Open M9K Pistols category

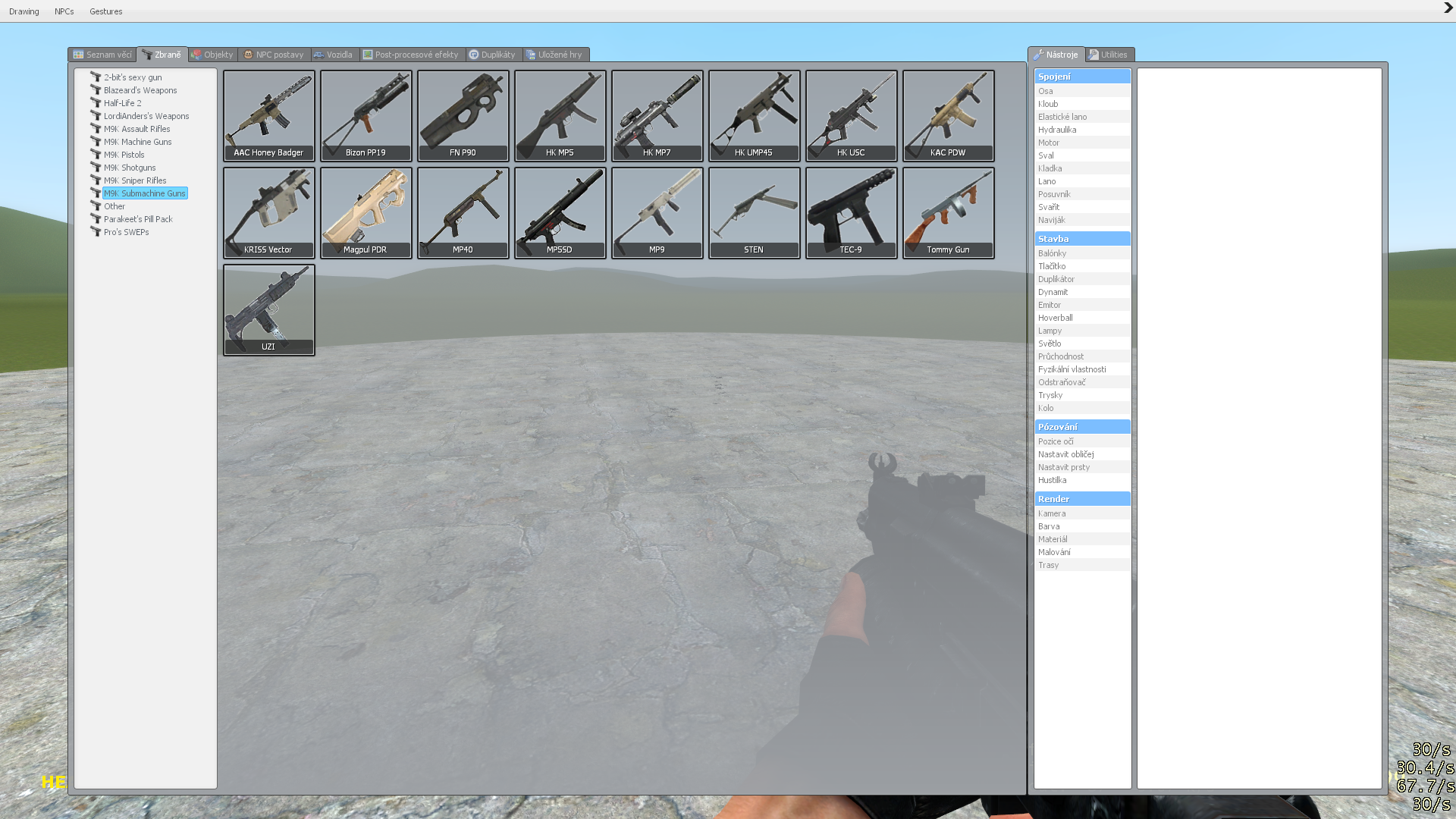(x=124, y=155)
